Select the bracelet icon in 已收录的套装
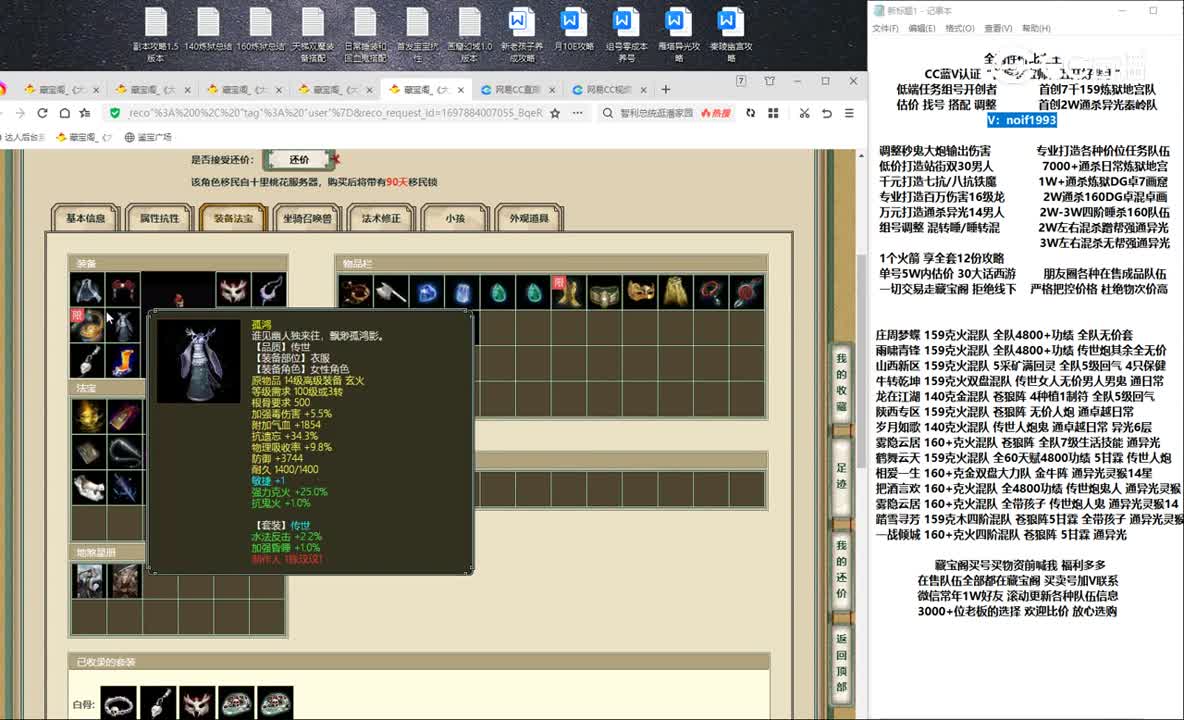 119,703
